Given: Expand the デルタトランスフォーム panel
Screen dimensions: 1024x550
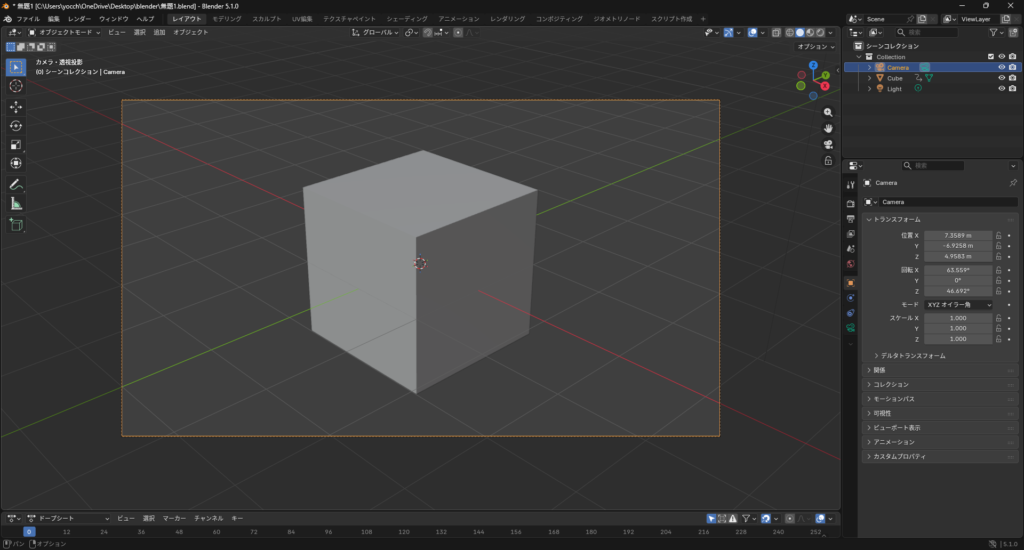Looking at the screenshot, I should [x=910, y=356].
